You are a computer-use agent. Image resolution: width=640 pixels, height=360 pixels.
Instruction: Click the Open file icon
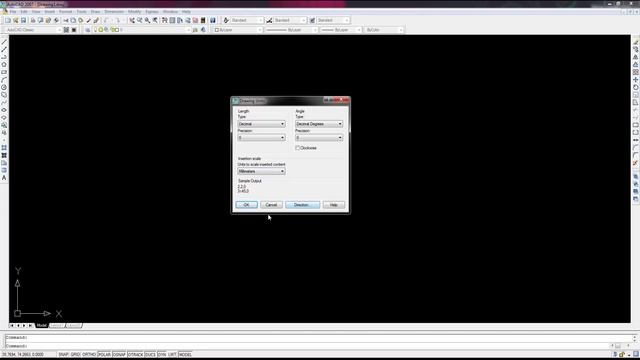point(16,20)
